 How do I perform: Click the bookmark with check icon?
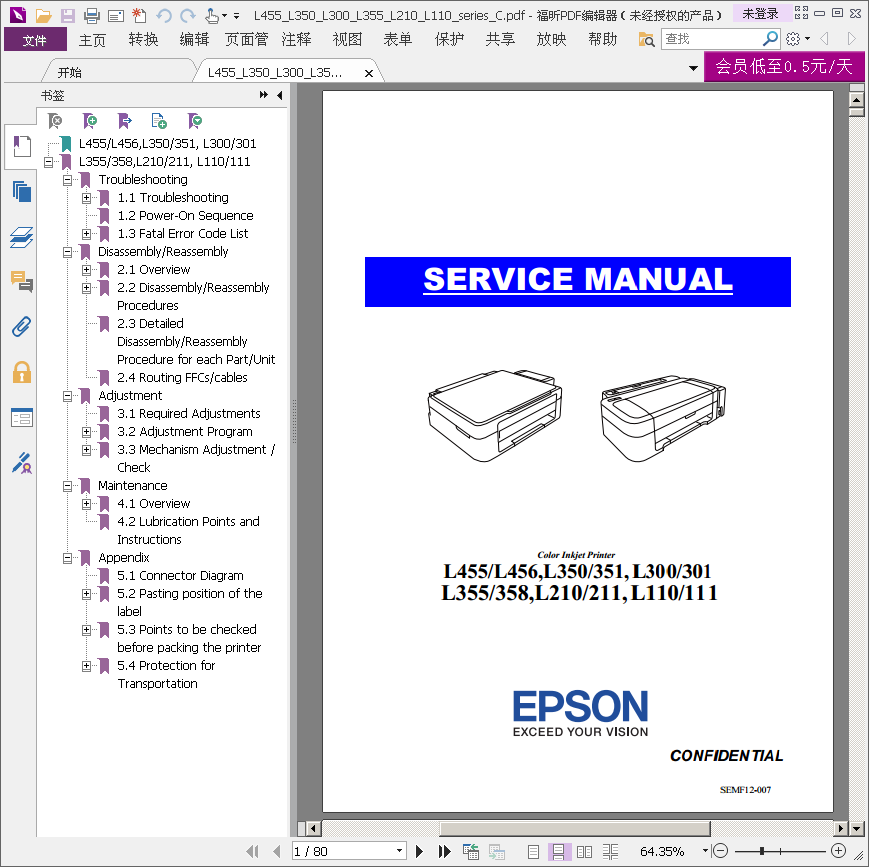click(x=195, y=120)
